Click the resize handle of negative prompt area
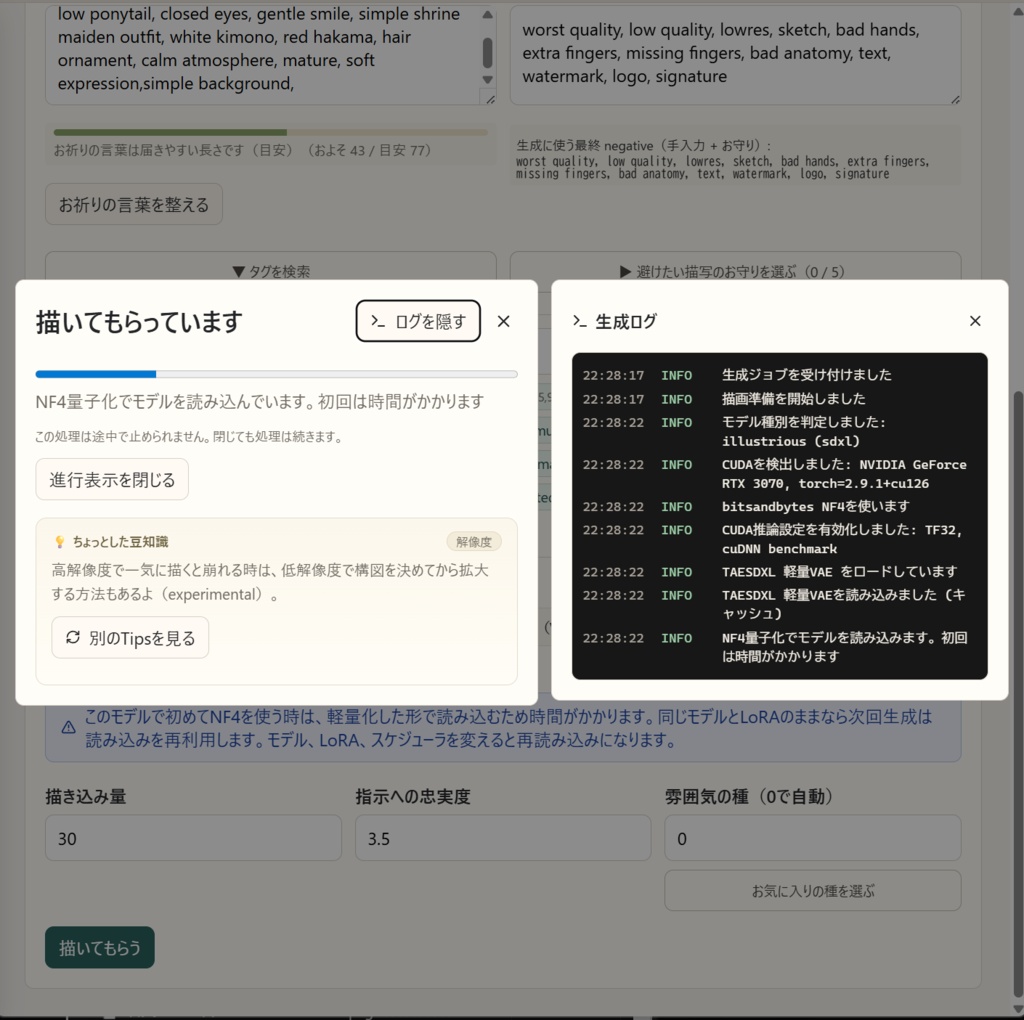The height and width of the screenshot is (1020, 1024). point(955,99)
